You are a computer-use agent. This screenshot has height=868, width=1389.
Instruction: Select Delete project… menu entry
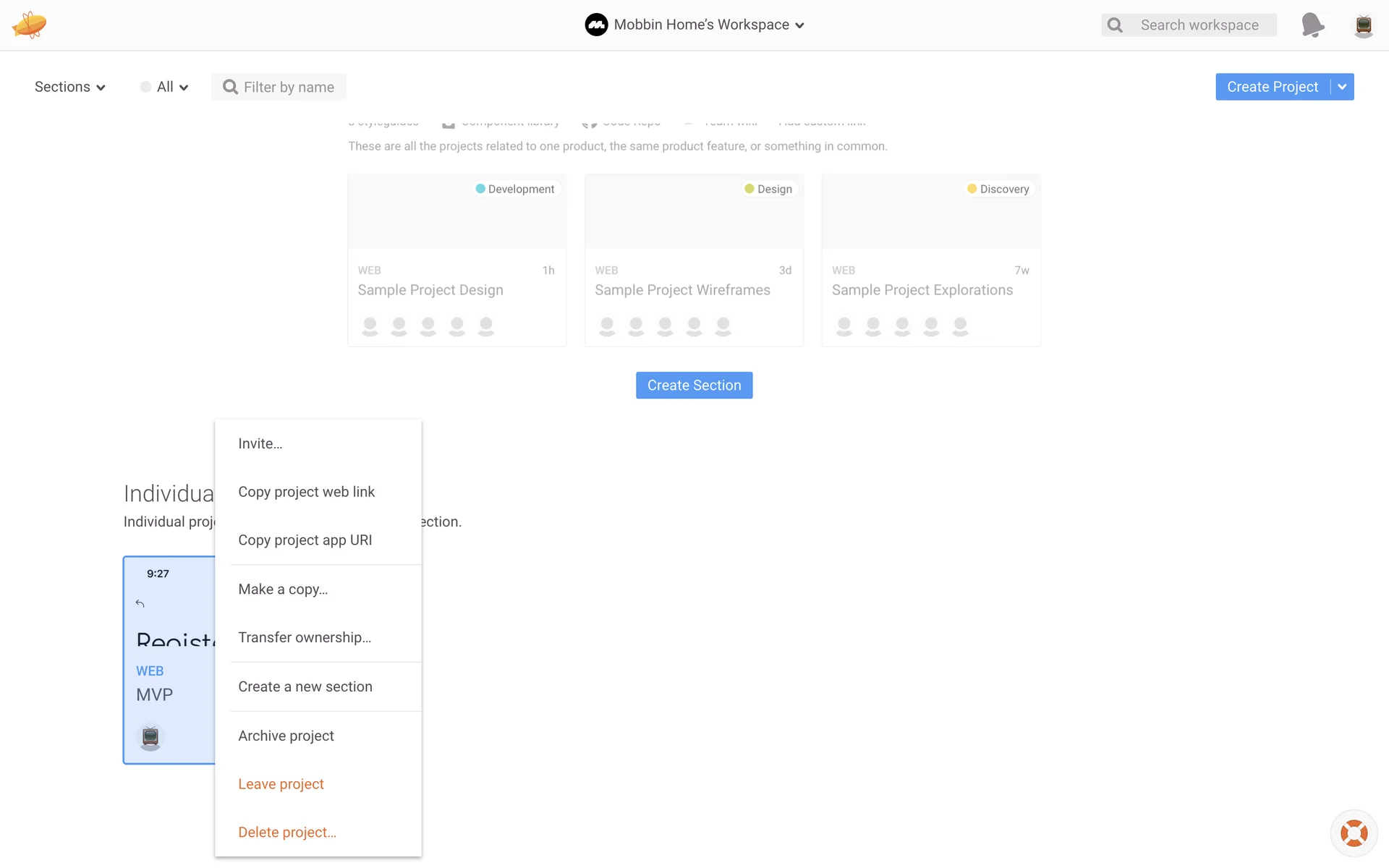click(287, 832)
